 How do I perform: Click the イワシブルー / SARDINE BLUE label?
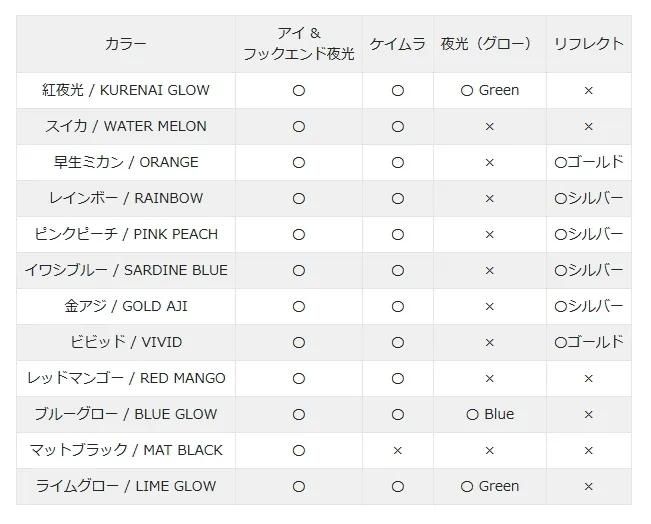click(126, 270)
